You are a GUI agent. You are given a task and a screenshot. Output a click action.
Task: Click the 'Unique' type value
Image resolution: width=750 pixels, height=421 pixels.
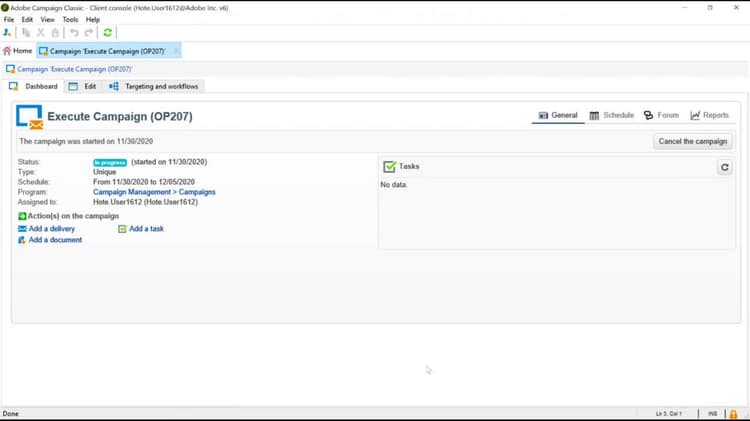tap(105, 172)
